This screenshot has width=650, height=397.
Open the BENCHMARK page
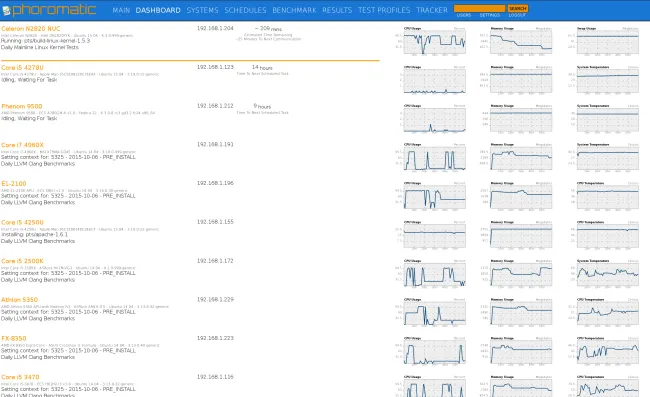click(294, 10)
